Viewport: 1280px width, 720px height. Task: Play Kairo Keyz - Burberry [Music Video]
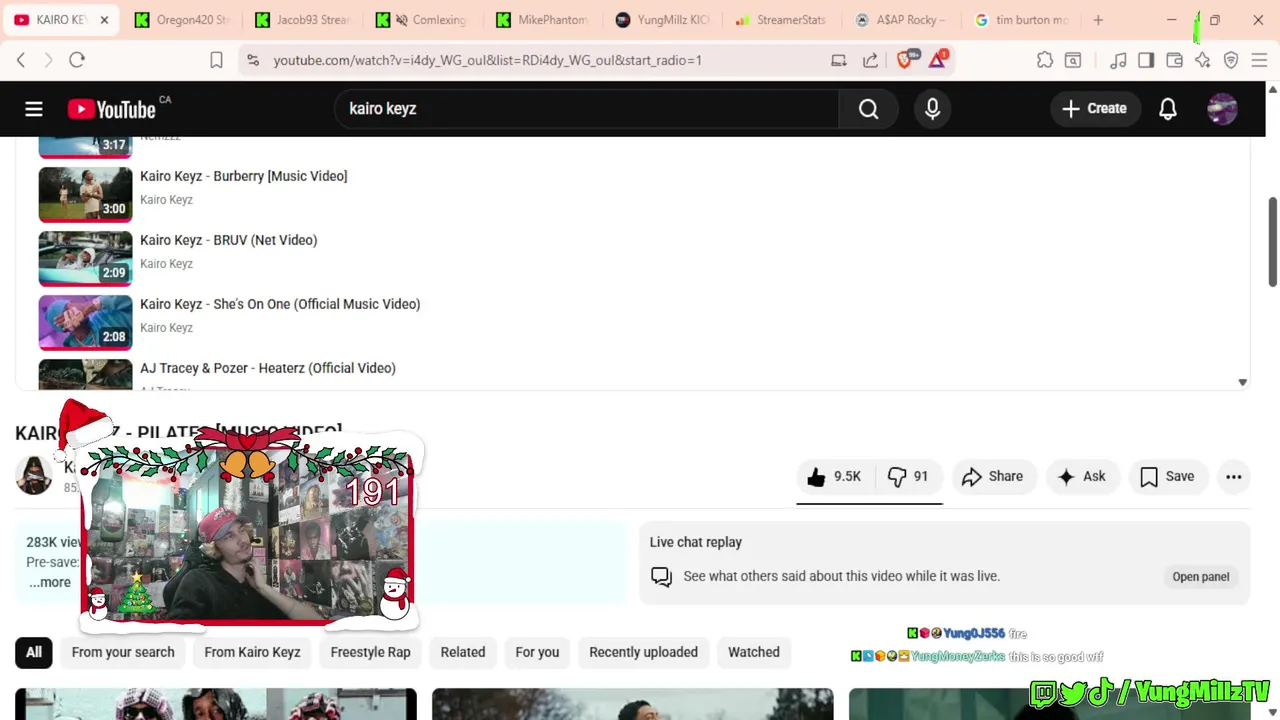tap(243, 176)
